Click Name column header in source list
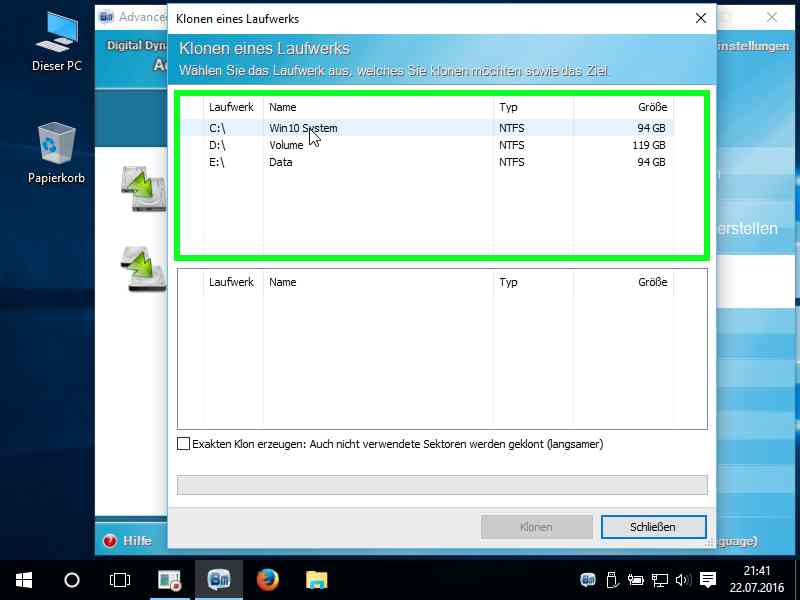Screen dimensions: 800x600 pyautogui.click(x=379, y=107)
